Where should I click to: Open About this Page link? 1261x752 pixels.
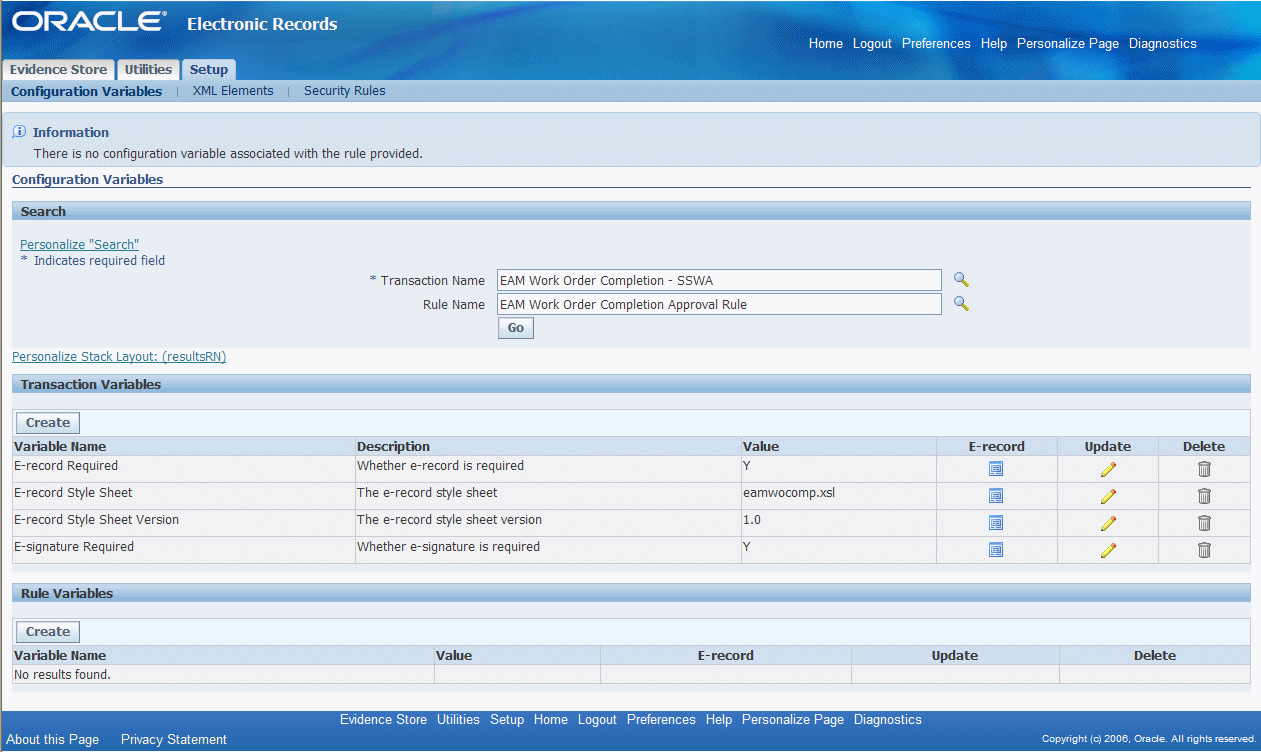click(x=53, y=740)
